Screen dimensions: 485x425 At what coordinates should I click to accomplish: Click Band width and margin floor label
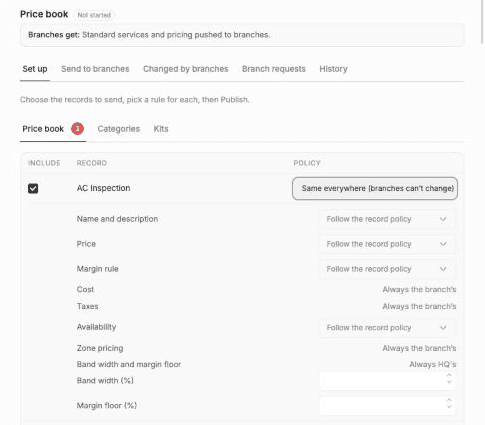pyautogui.click(x=129, y=364)
